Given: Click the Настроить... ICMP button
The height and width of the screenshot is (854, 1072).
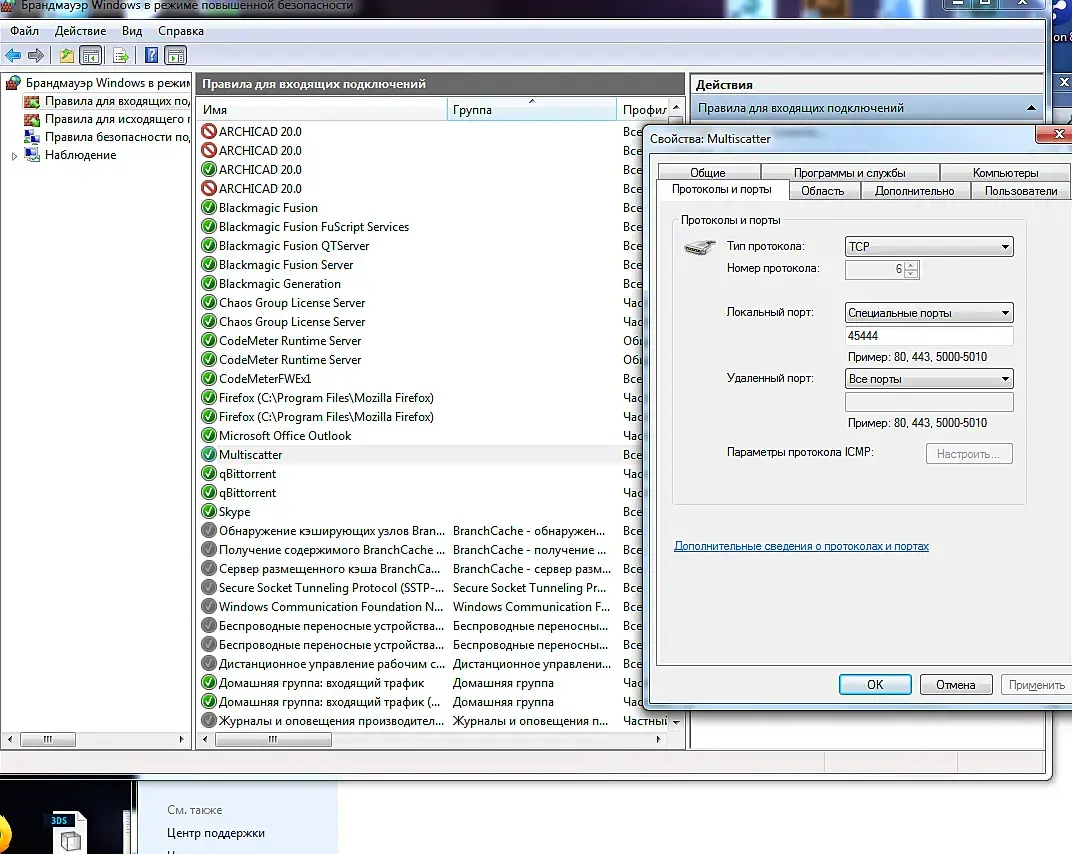Looking at the screenshot, I should [x=969, y=454].
